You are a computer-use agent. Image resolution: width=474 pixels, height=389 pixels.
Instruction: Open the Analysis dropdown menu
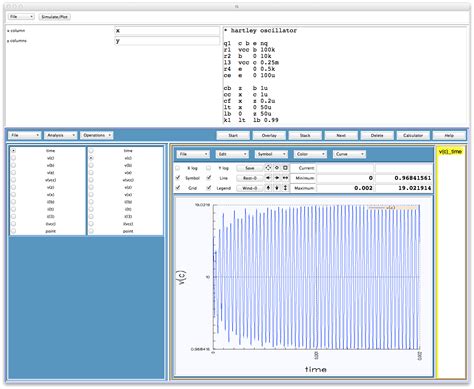tap(60, 135)
